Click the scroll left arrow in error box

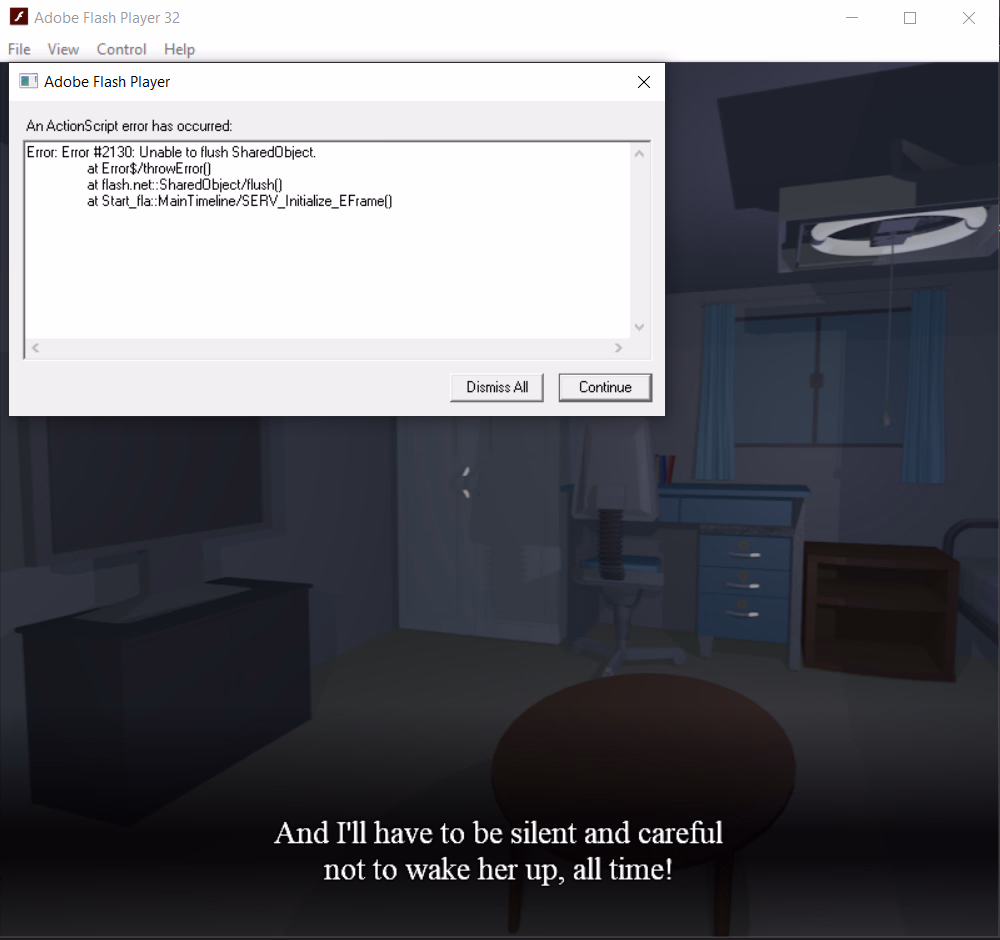[36, 348]
